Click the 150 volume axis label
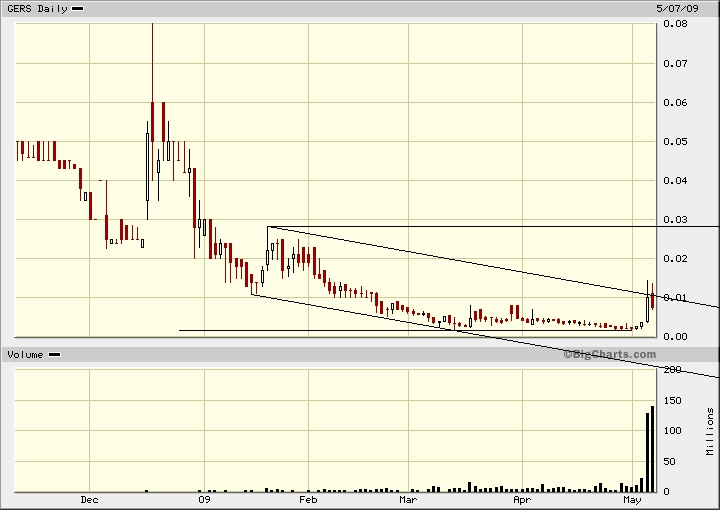The width and height of the screenshot is (720, 510). coord(673,401)
